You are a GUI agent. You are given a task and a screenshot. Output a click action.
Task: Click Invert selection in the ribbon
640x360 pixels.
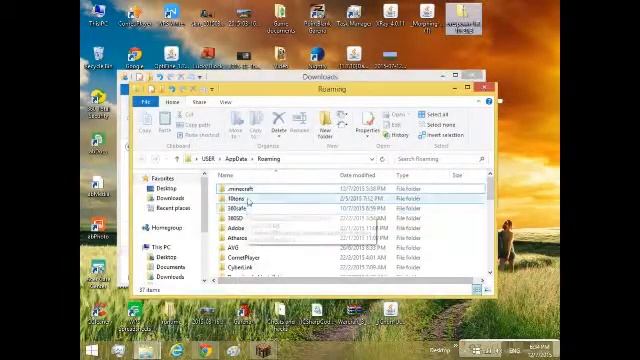[x=441, y=135]
